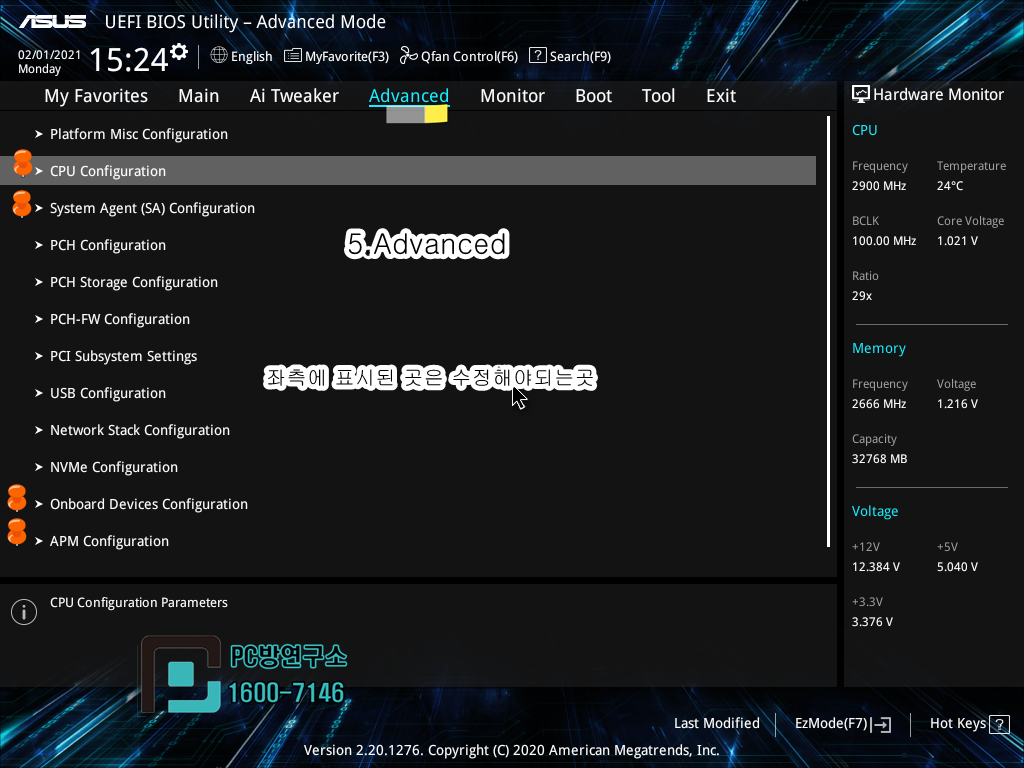
Task: Expand USB Configuration arrow
Action: click(x=39, y=393)
